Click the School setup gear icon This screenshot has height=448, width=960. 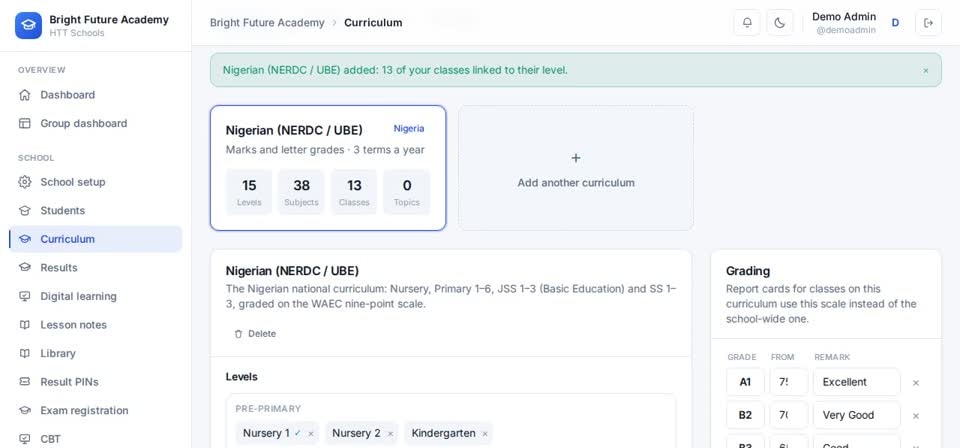24,182
